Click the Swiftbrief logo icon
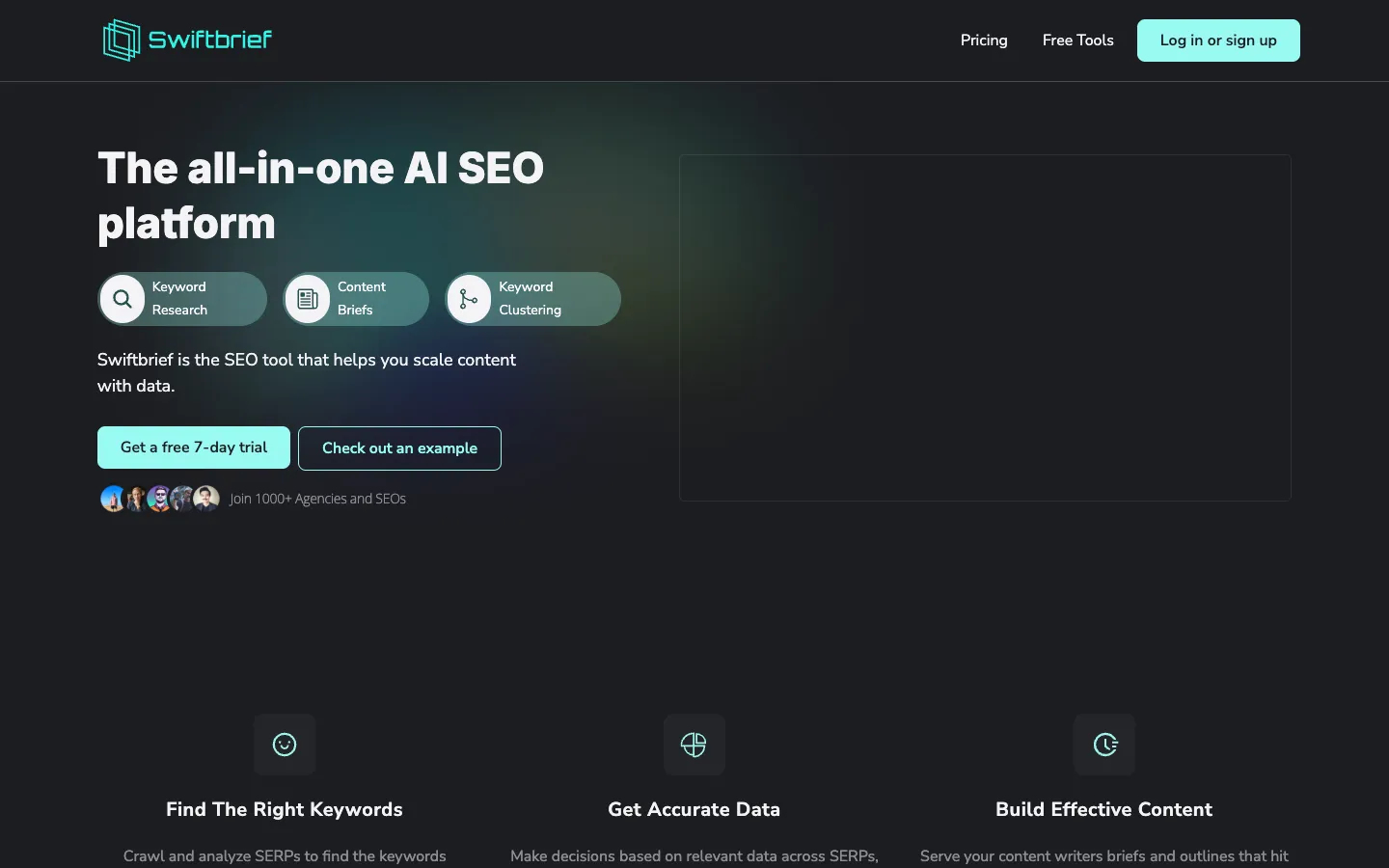Viewport: 1389px width, 868px height. coord(122,41)
